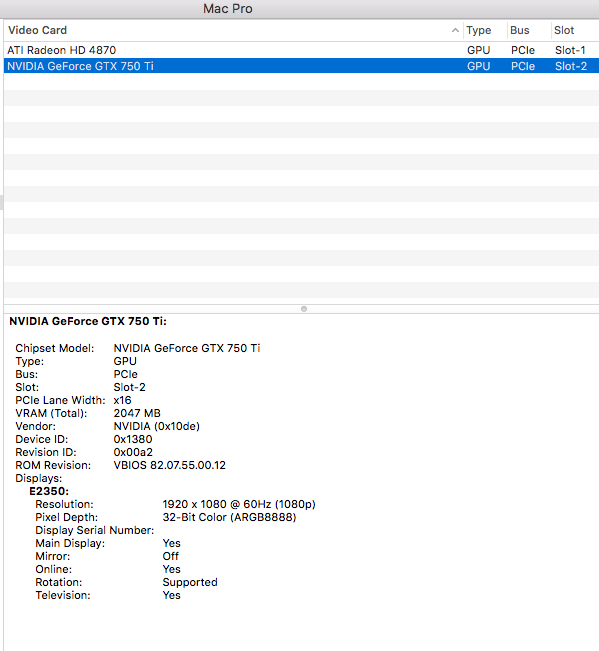
Task: Click the Mirror value Off
Action: point(171,556)
